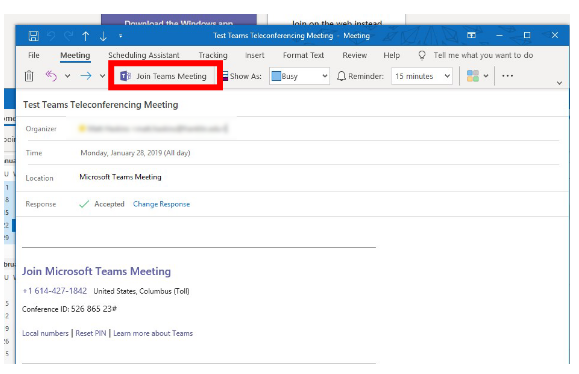Go to next item with down arrow
The height and width of the screenshot is (374, 579).
click(x=103, y=36)
